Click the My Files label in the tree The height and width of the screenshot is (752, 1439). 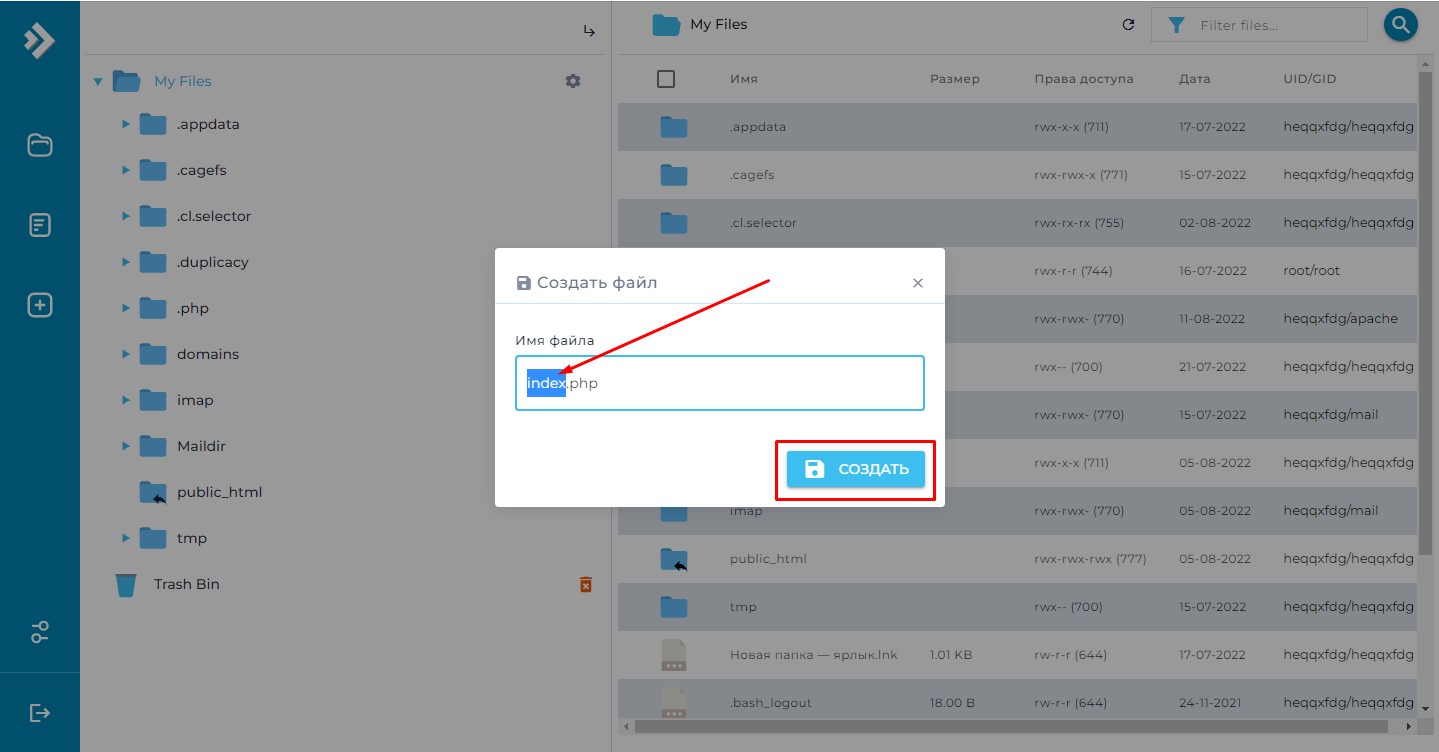pos(183,81)
